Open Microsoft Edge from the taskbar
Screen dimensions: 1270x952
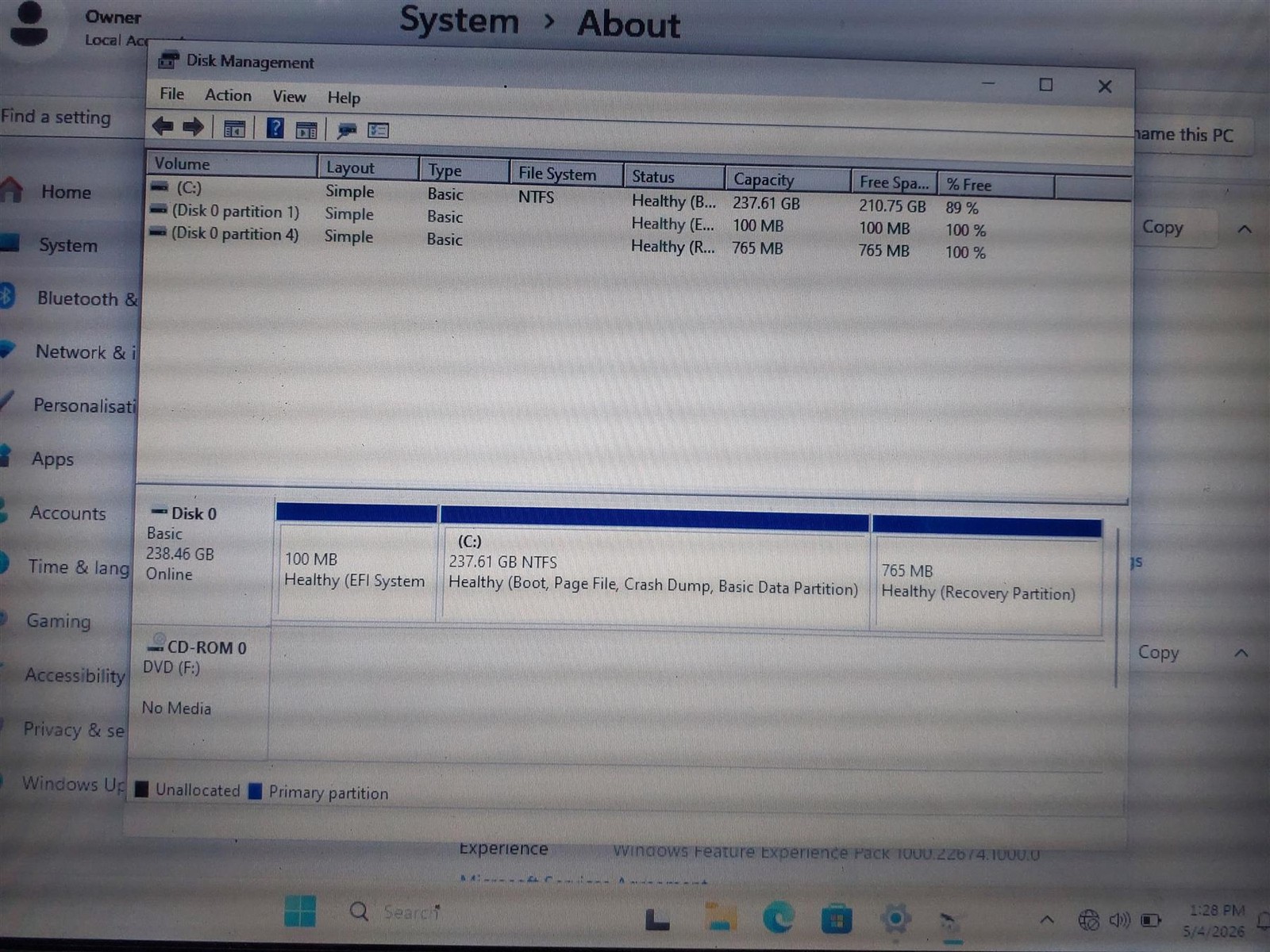(778, 918)
